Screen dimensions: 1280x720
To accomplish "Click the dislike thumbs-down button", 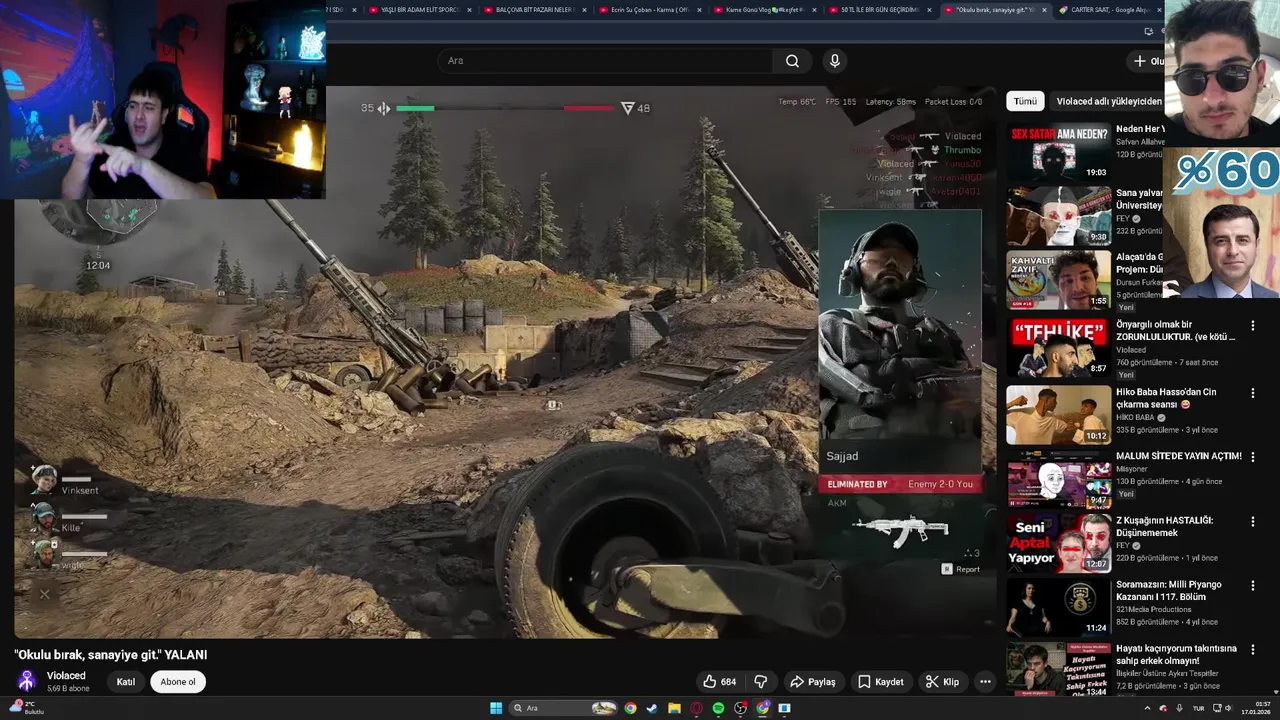I will click(x=760, y=682).
